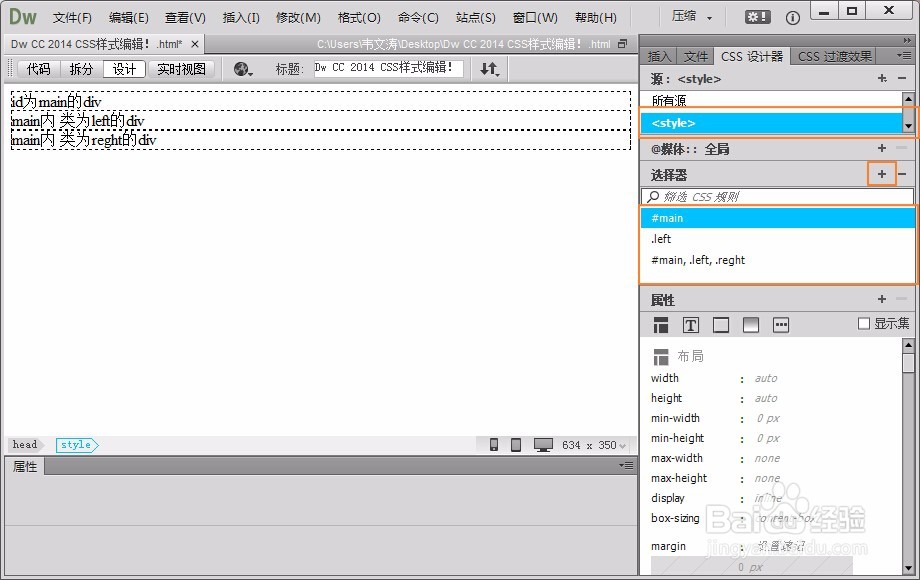Open the 帮助(H) menu
Viewport: 920px width, 580px height.
596,18
